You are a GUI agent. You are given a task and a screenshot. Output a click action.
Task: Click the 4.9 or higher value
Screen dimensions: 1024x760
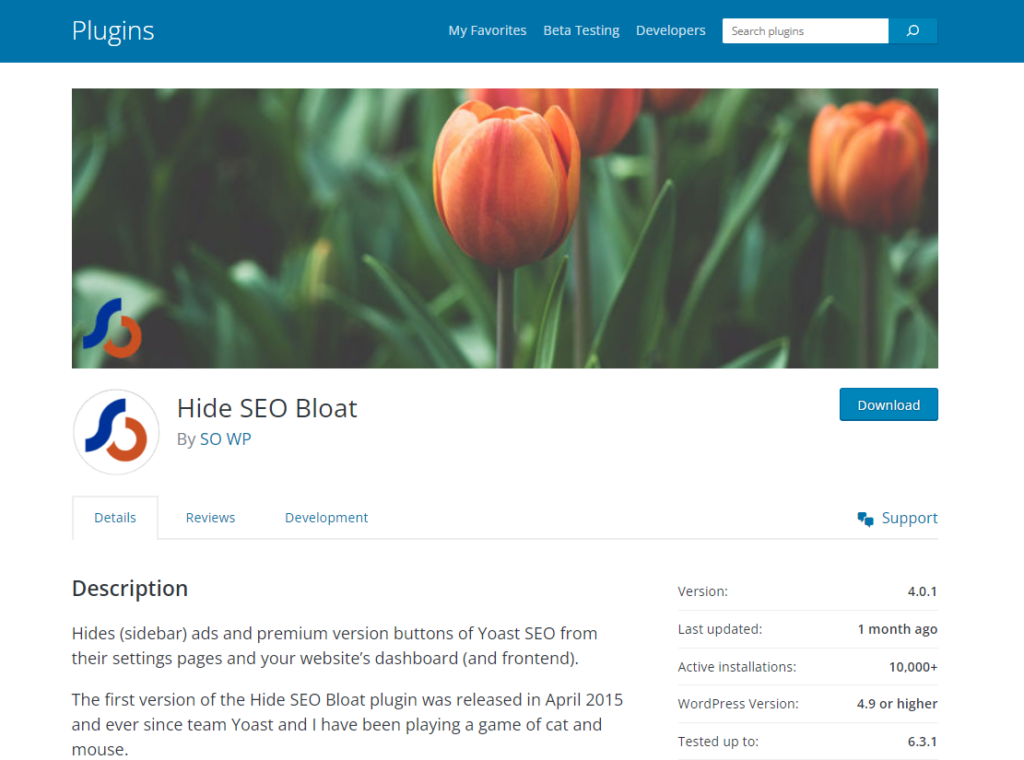coord(897,704)
